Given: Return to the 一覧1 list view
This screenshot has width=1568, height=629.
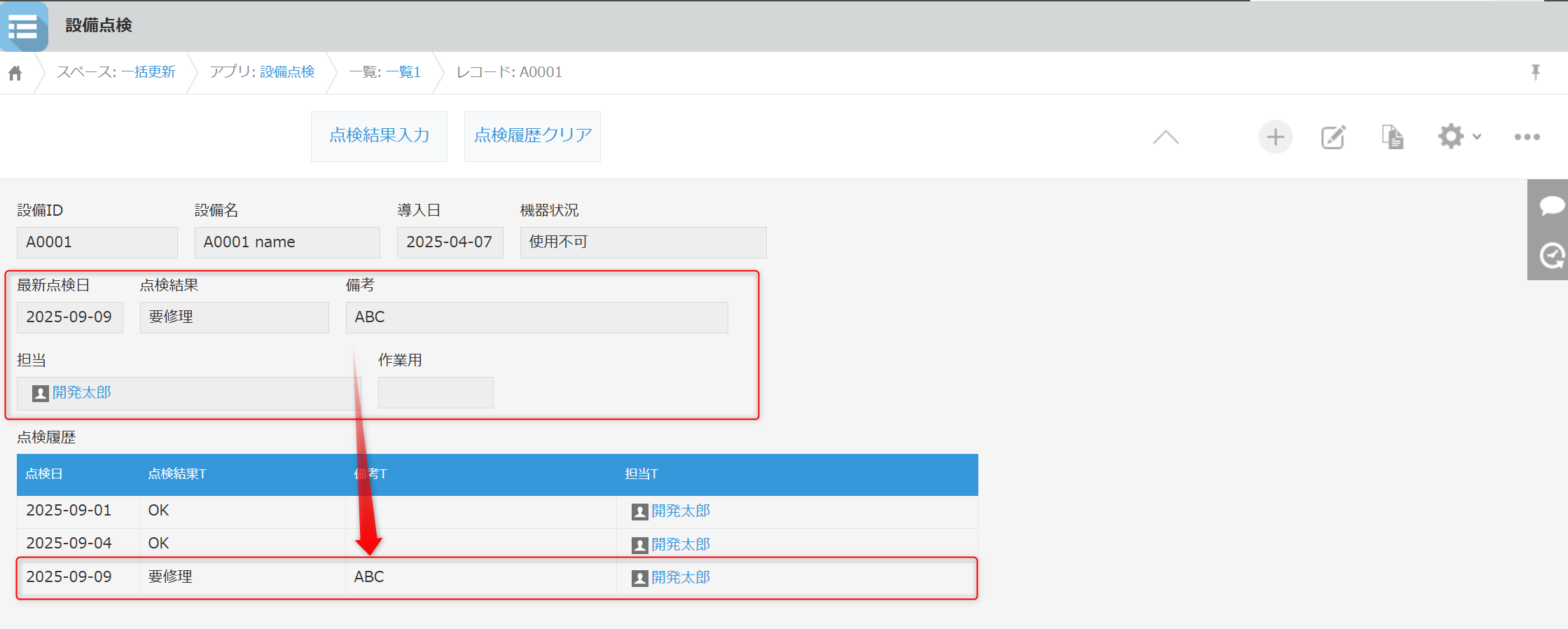Looking at the screenshot, I should [x=403, y=72].
